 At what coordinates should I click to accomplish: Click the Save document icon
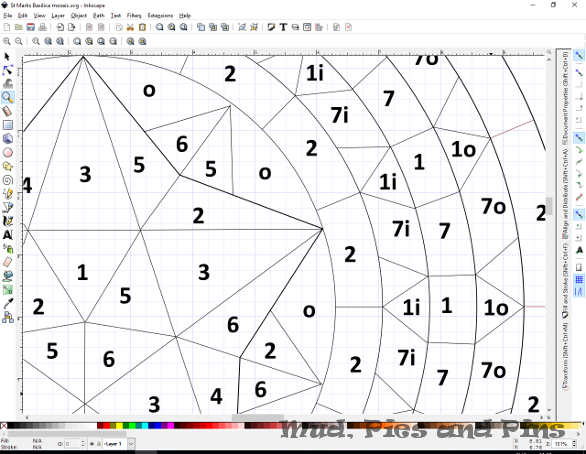coord(30,27)
